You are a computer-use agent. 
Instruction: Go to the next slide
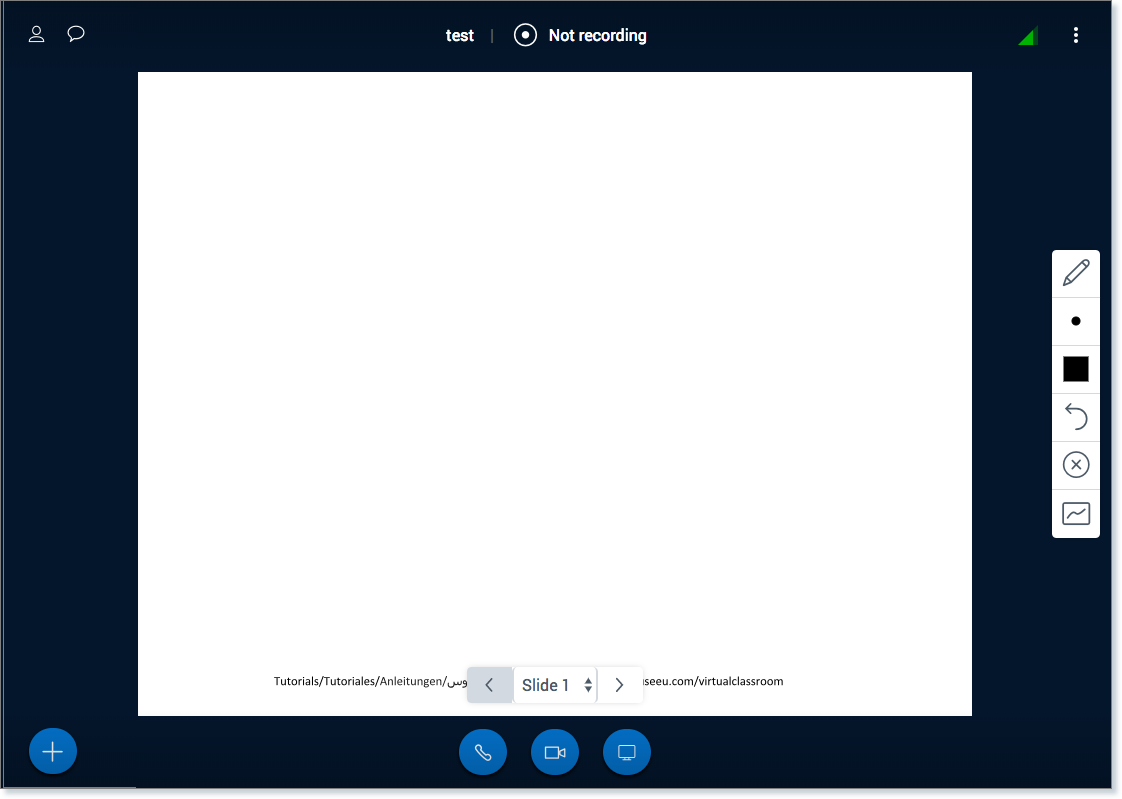(x=619, y=684)
